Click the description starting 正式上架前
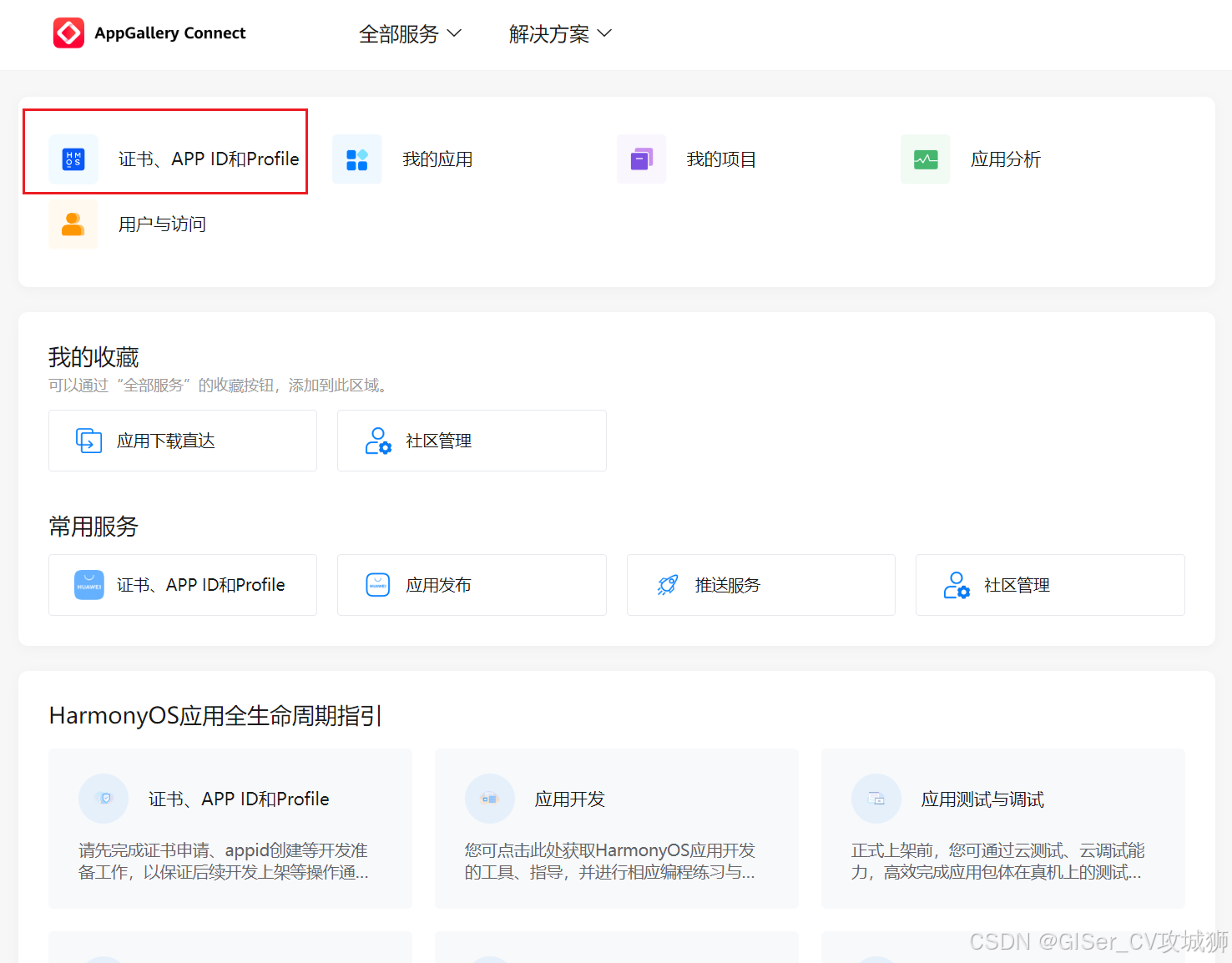This screenshot has height=963, width=1232. pyautogui.click(x=998, y=861)
